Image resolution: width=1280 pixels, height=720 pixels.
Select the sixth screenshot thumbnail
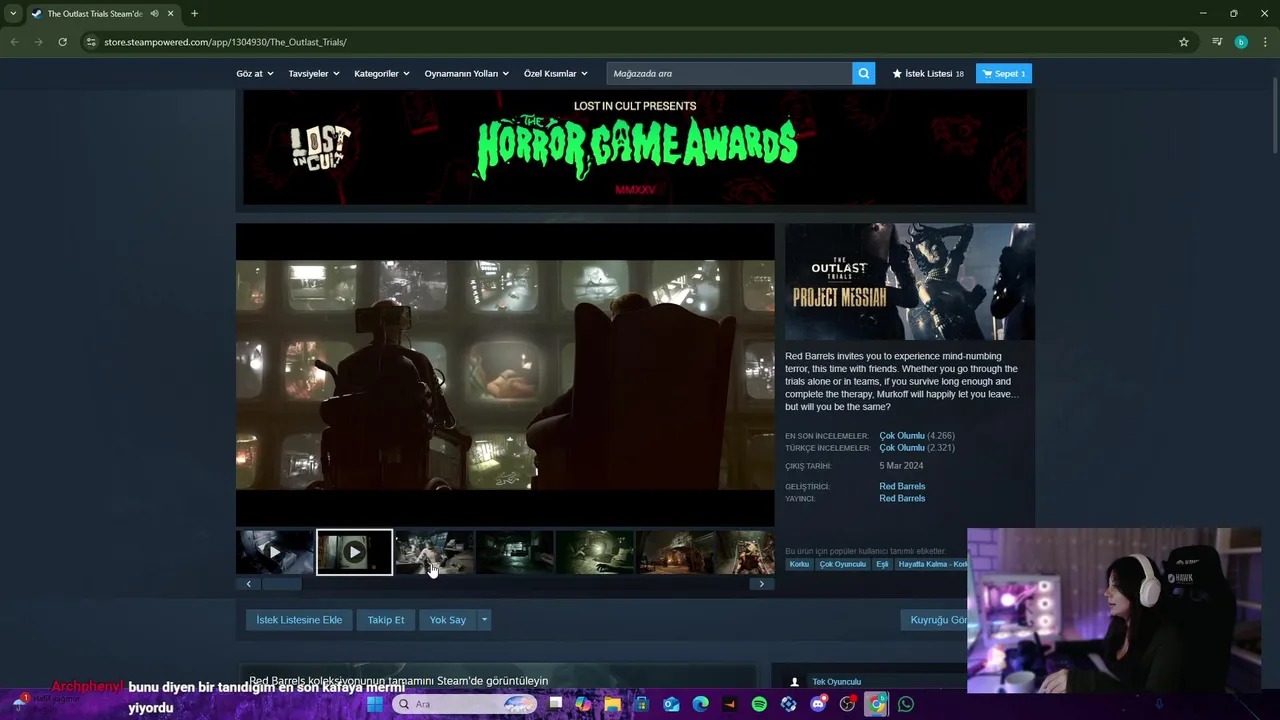[674, 552]
